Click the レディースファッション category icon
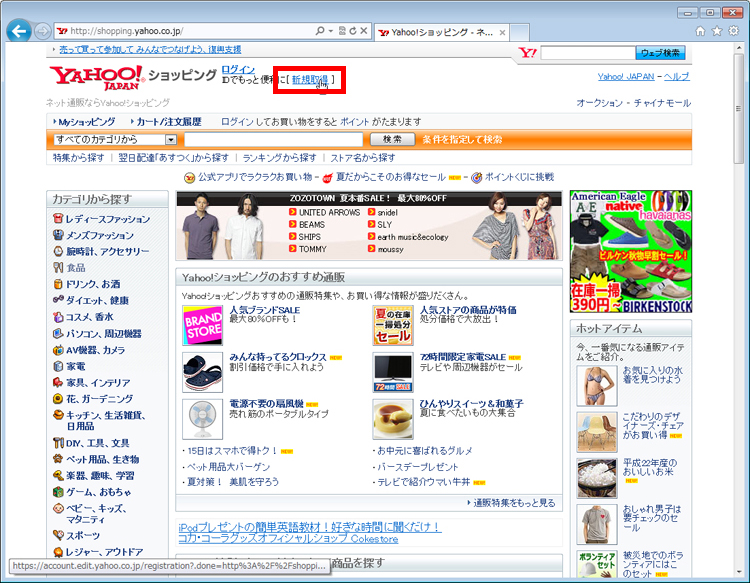 58,219
